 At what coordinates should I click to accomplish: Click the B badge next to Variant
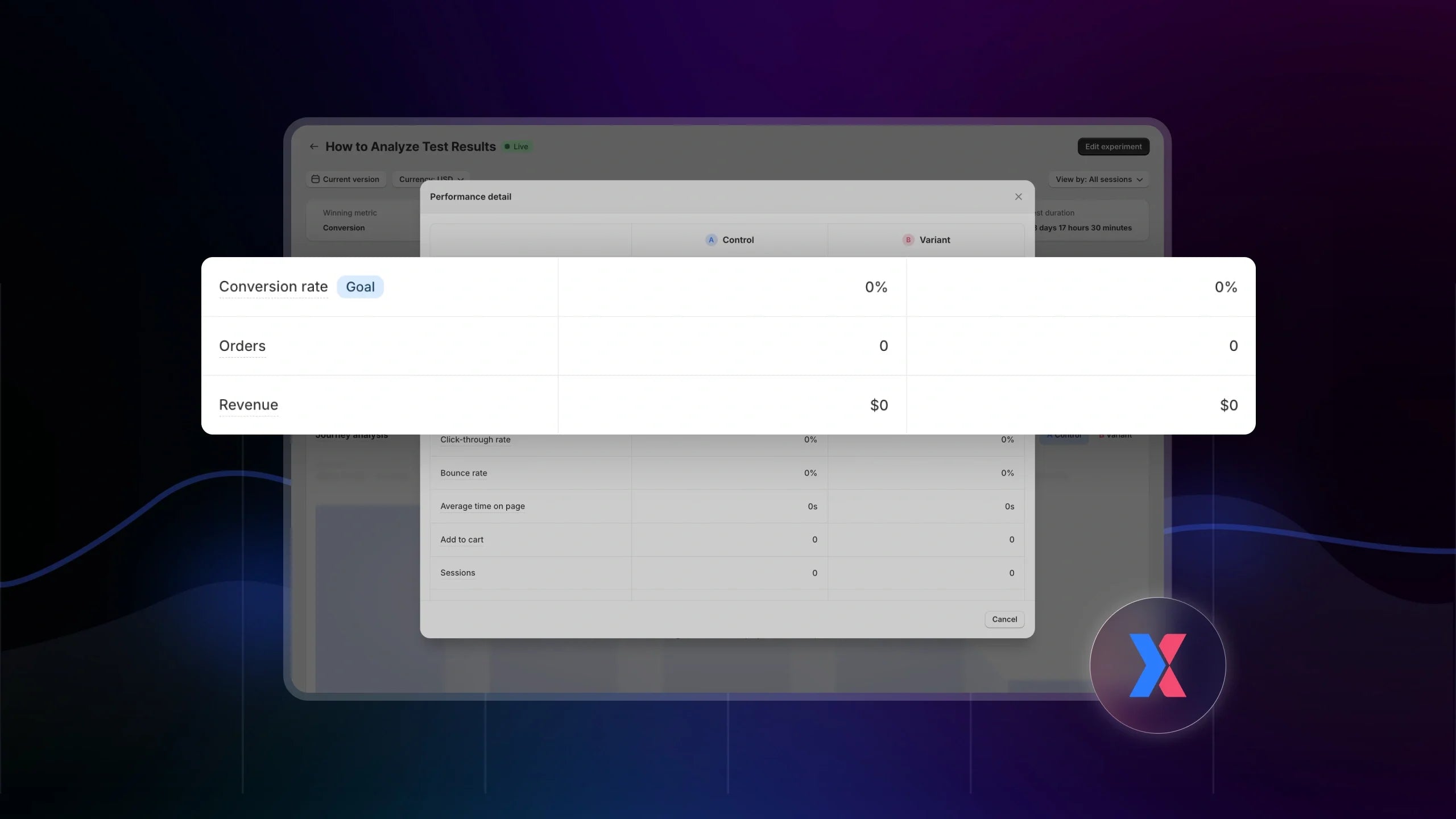click(908, 240)
